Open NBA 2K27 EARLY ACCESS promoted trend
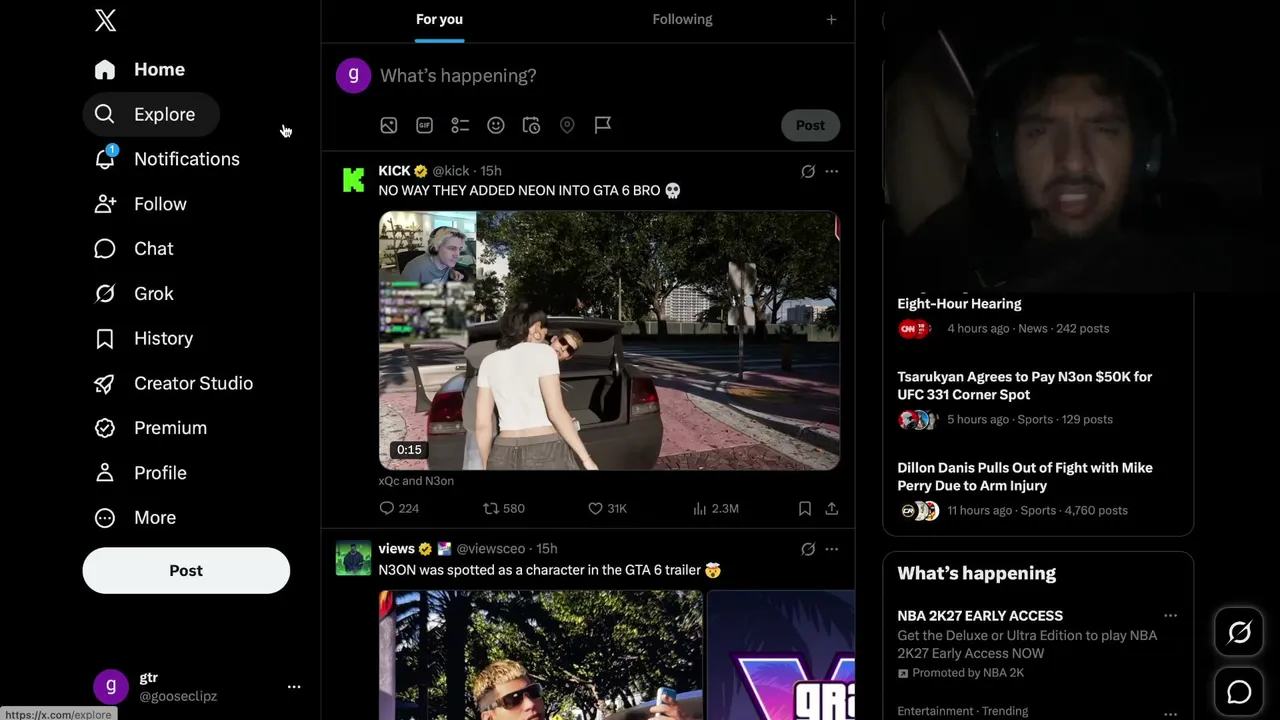The image size is (1280, 720). point(1038,644)
